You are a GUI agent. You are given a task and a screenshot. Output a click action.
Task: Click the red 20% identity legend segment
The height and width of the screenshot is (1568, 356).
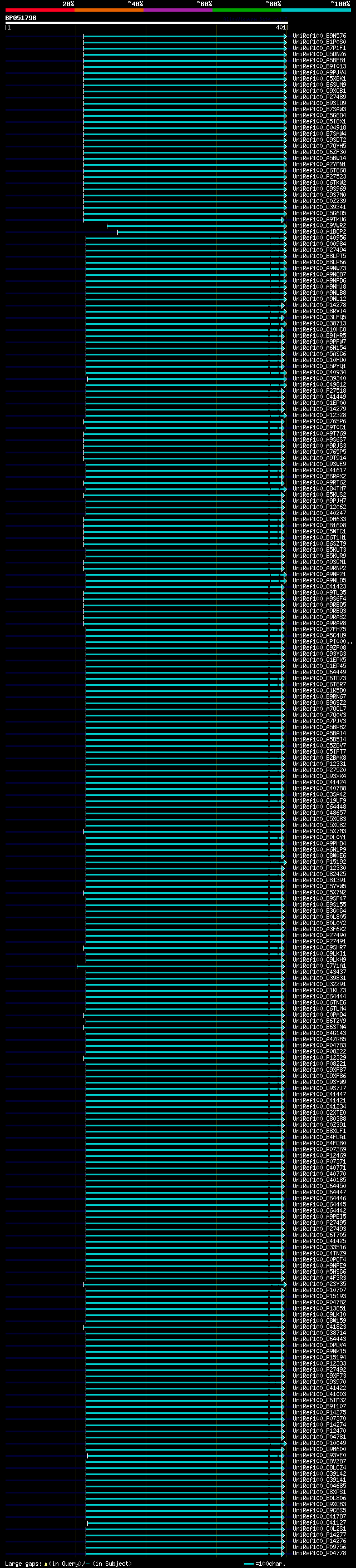[x=39, y=10]
